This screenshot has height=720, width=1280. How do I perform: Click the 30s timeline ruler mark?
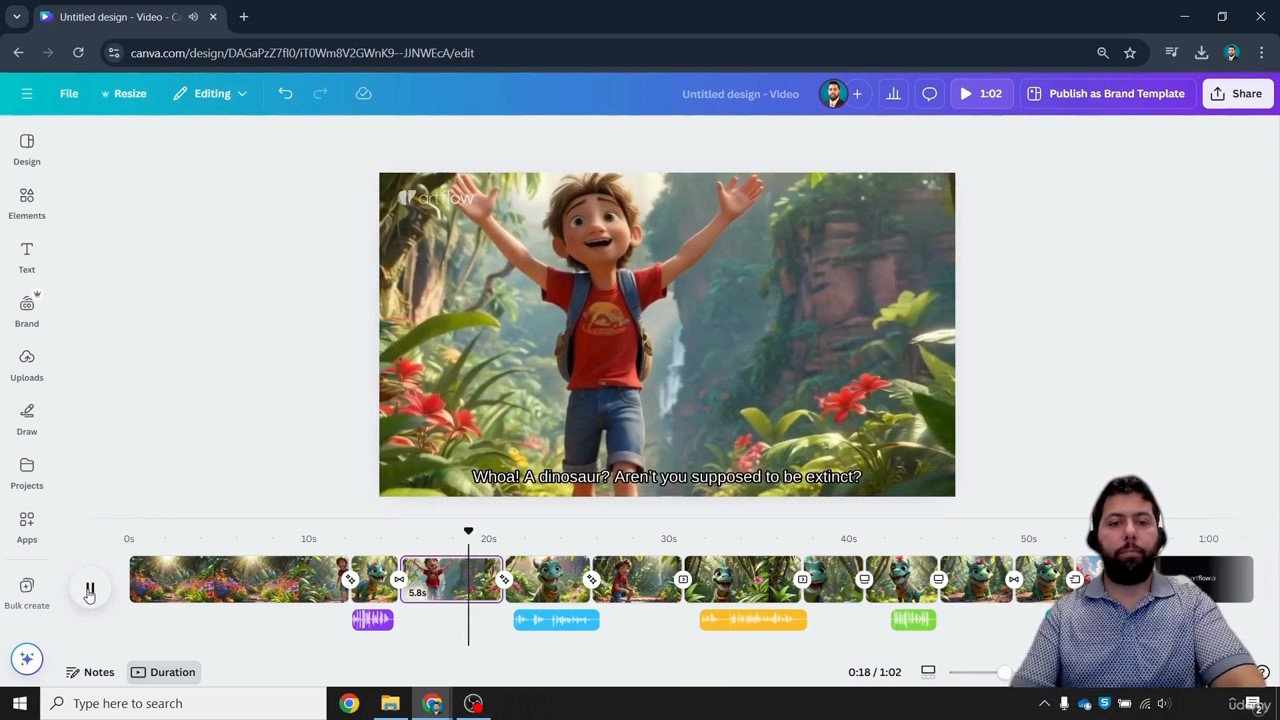[668, 539]
